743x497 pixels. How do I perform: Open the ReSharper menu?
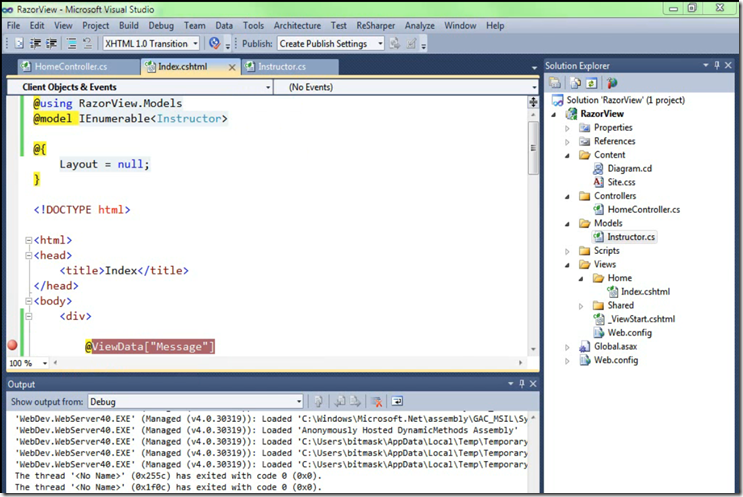click(376, 26)
